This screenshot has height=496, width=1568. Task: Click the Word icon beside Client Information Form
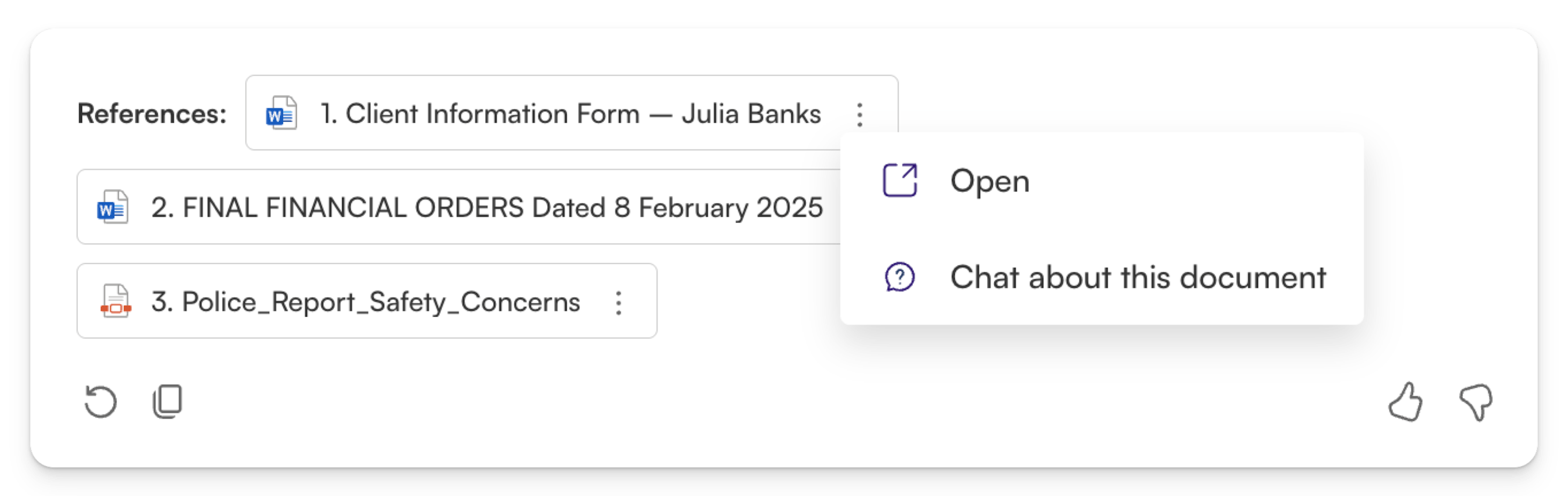tap(281, 114)
